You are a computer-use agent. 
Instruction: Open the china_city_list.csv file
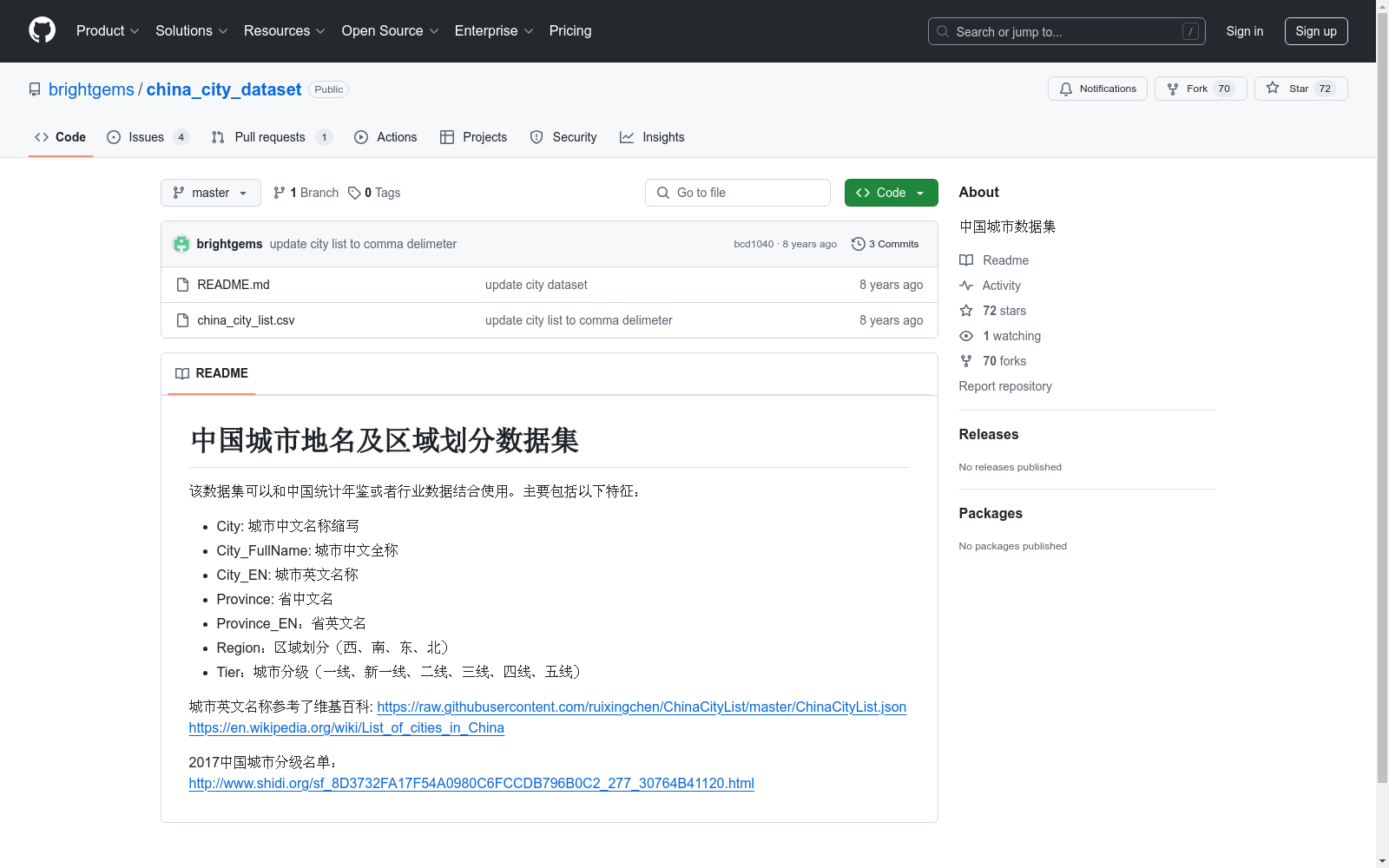click(x=246, y=320)
